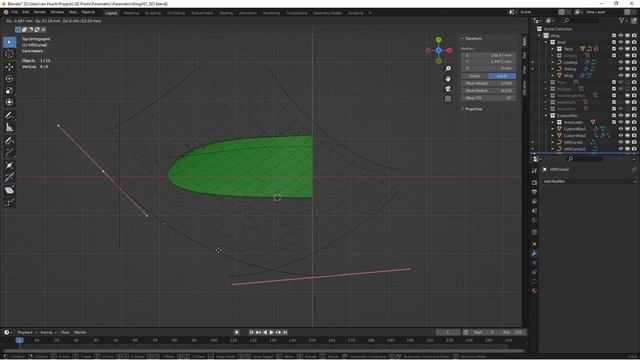The width and height of the screenshot is (640, 360).
Task: Switch to the Shading workspace tab
Action: tap(226, 13)
